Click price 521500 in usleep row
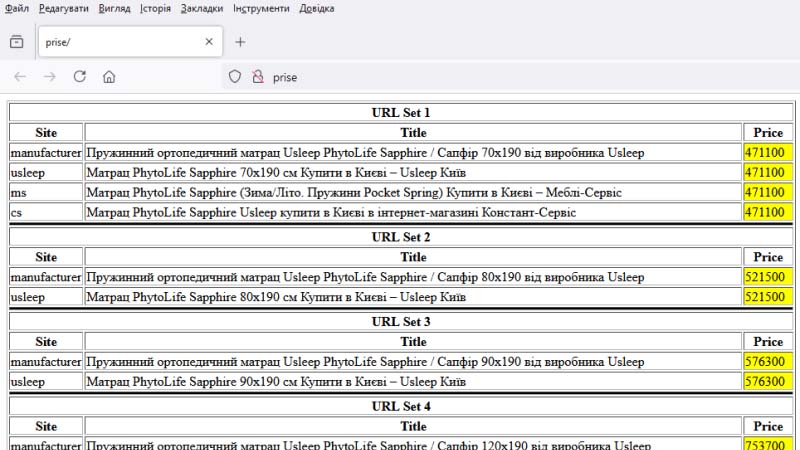Viewport: 800px width, 450px height. (768, 297)
